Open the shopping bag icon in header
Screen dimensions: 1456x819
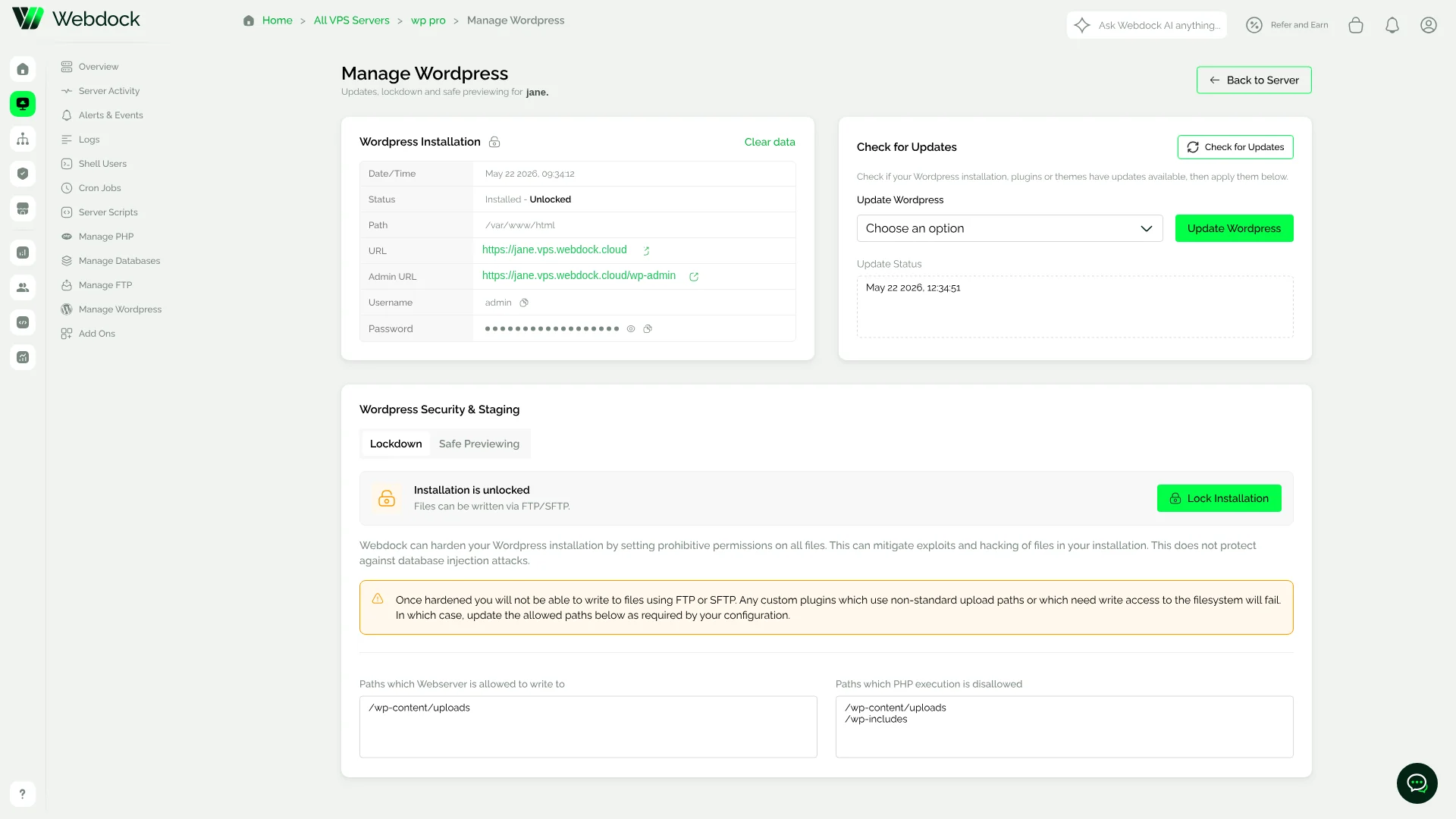pyautogui.click(x=1356, y=25)
